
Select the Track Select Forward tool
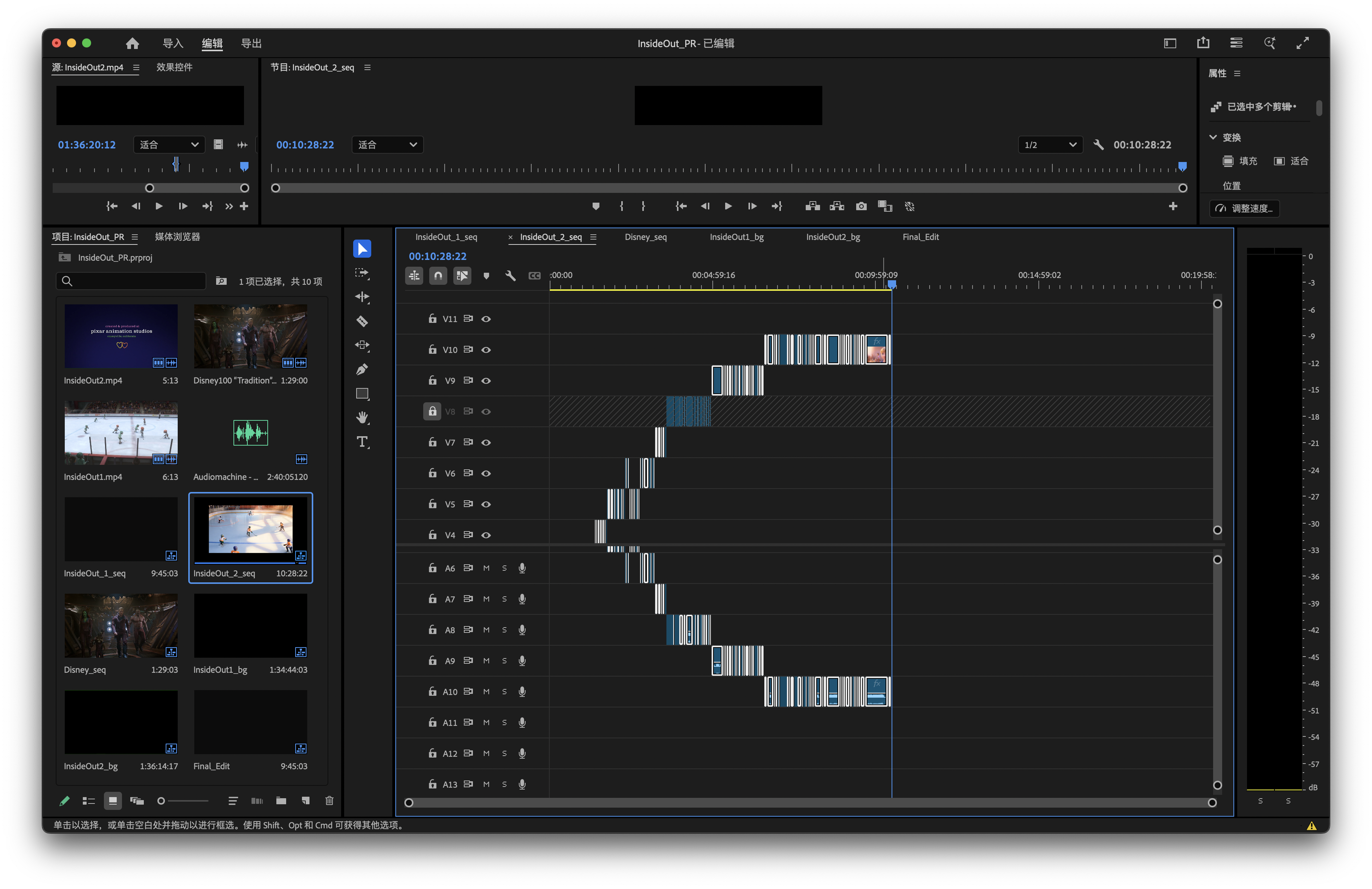pyautogui.click(x=362, y=273)
